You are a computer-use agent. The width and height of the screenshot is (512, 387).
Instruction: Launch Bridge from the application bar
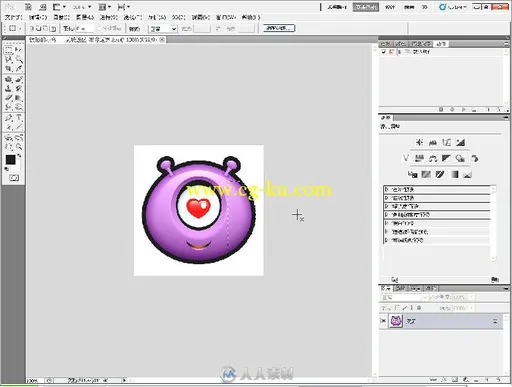point(28,7)
